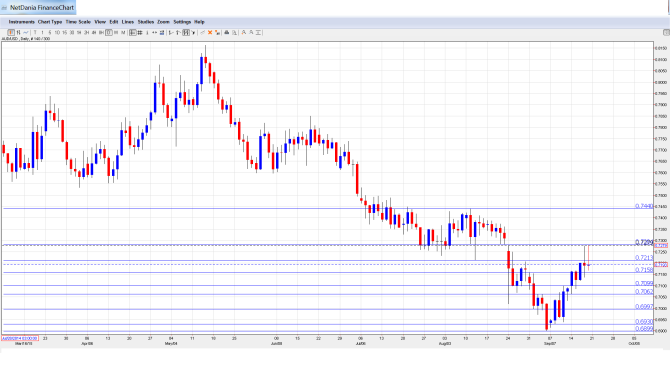The width and height of the screenshot is (670, 377).
Task: Switch to 5 minute time scale
Action: 50,32
